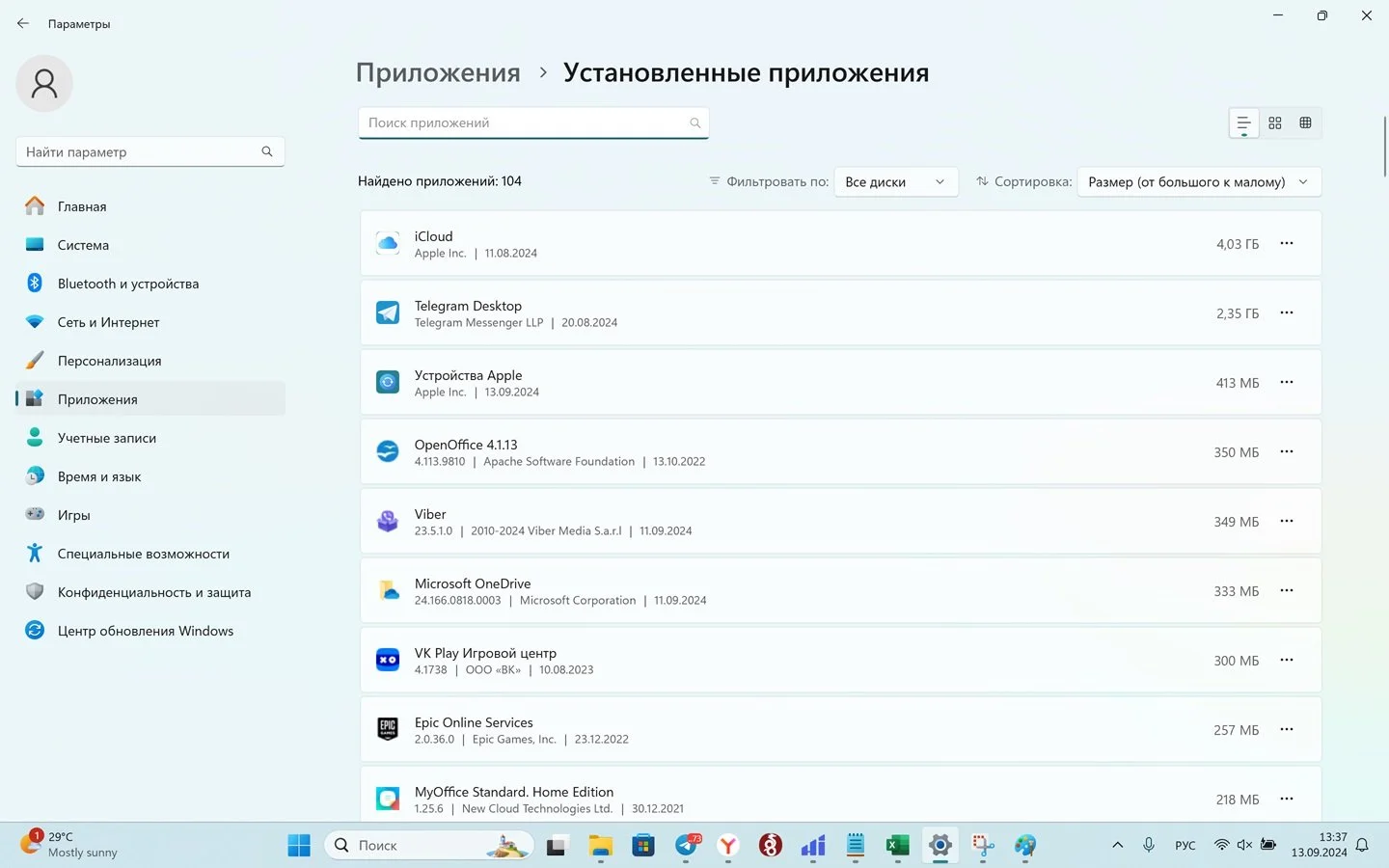
Task: Open Excel from the taskbar
Action: click(x=898, y=846)
